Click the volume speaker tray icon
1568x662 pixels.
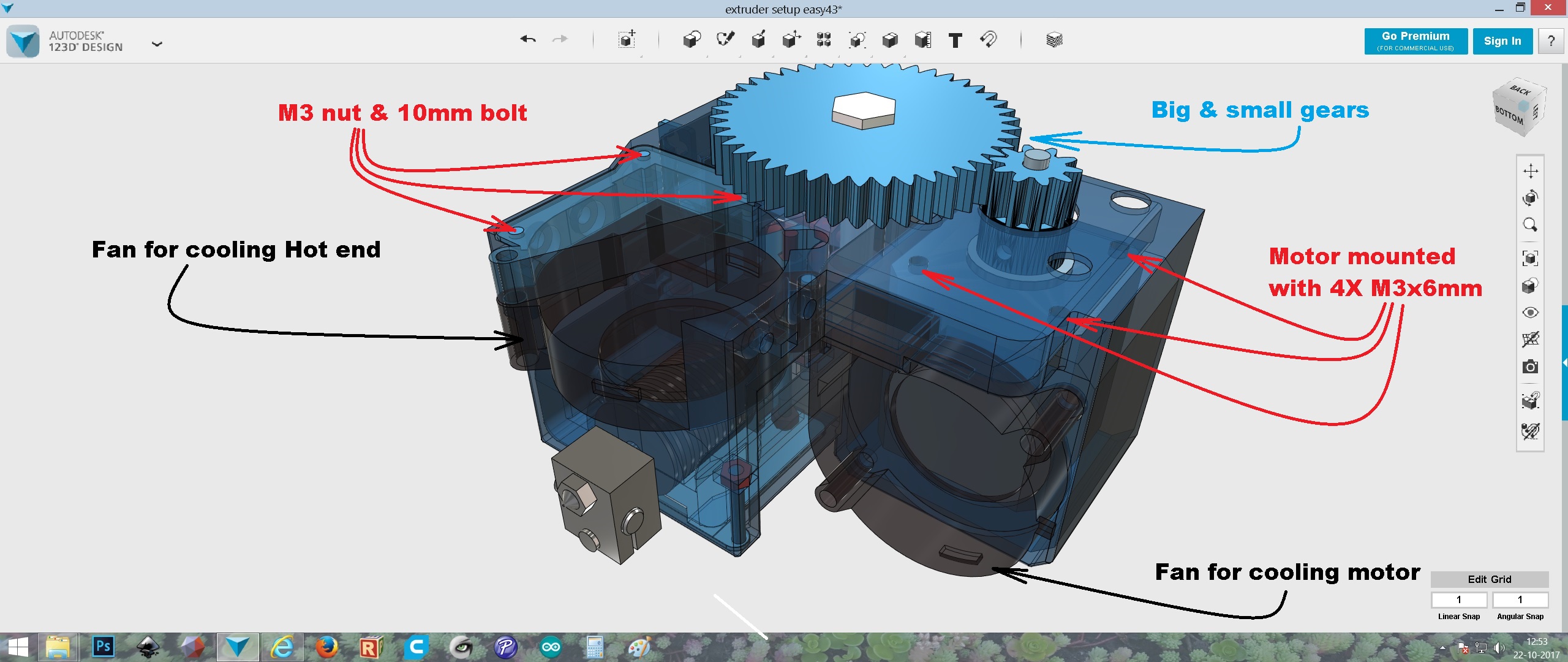[x=1498, y=648]
